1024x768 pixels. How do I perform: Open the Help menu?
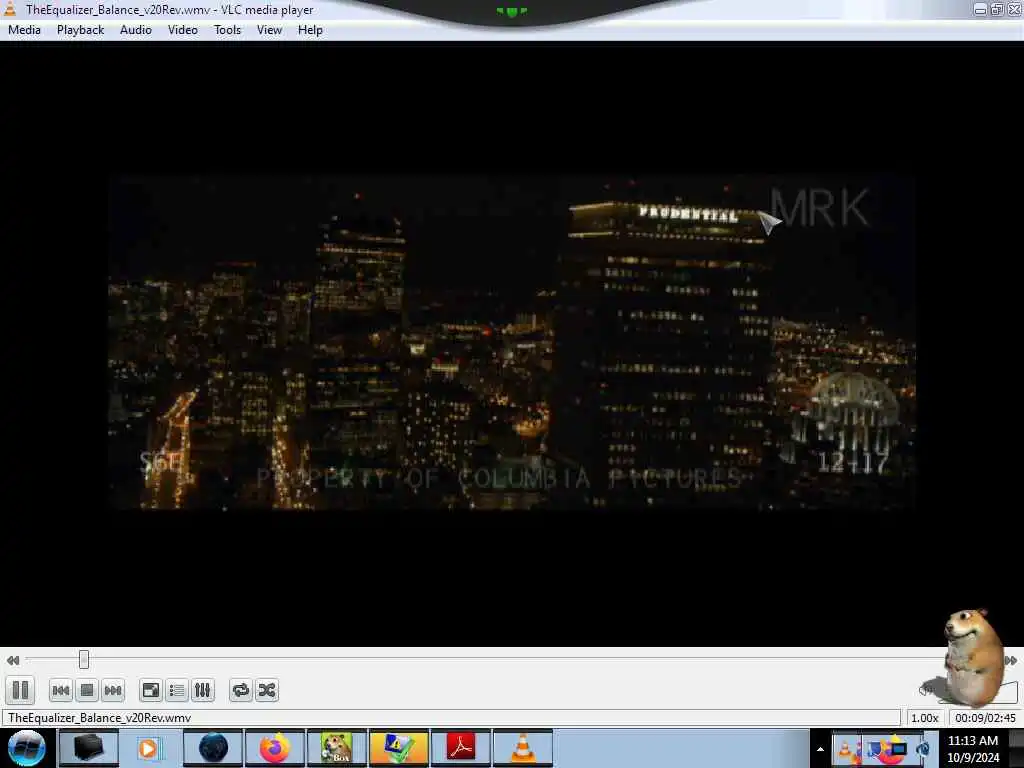310,30
